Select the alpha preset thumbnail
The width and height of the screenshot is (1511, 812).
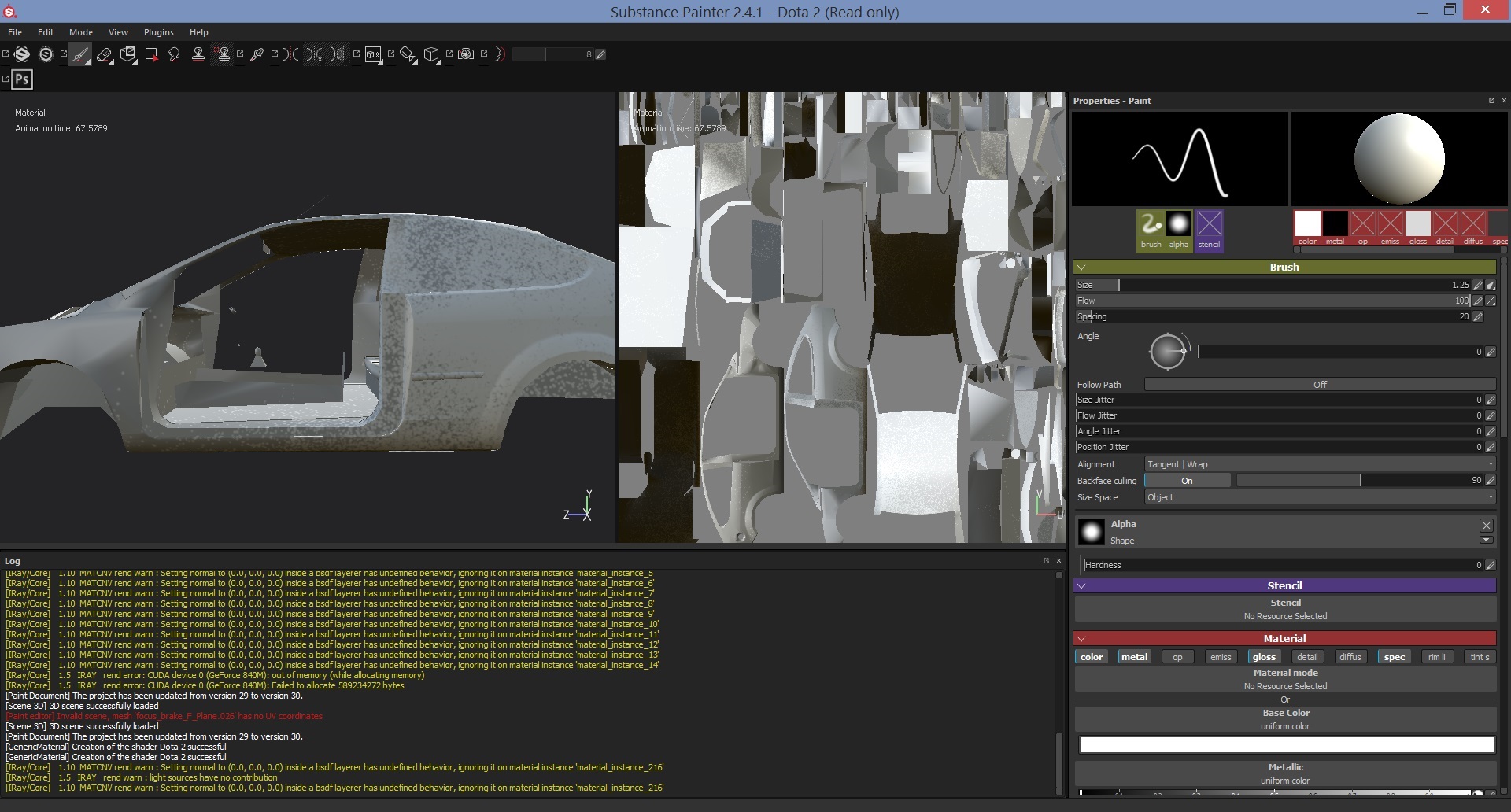point(1179,231)
